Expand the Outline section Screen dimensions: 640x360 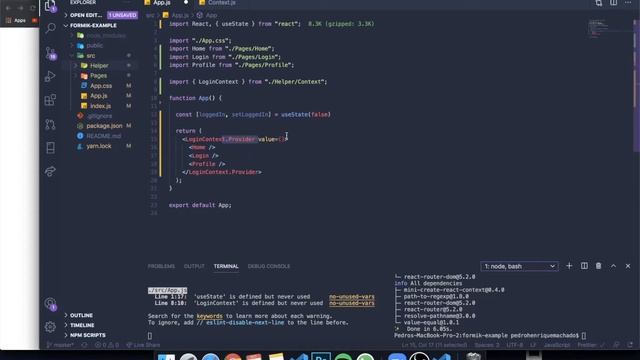(x=81, y=315)
